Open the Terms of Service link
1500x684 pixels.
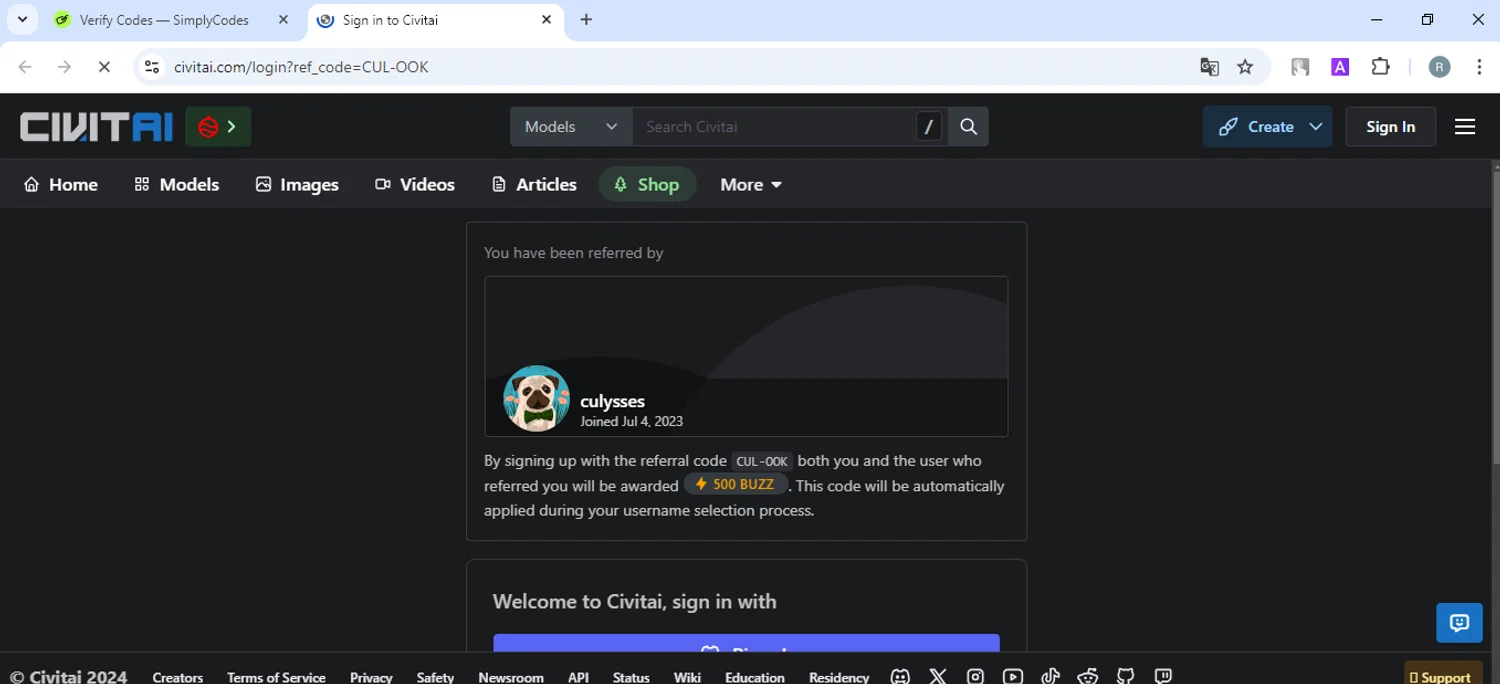click(276, 677)
